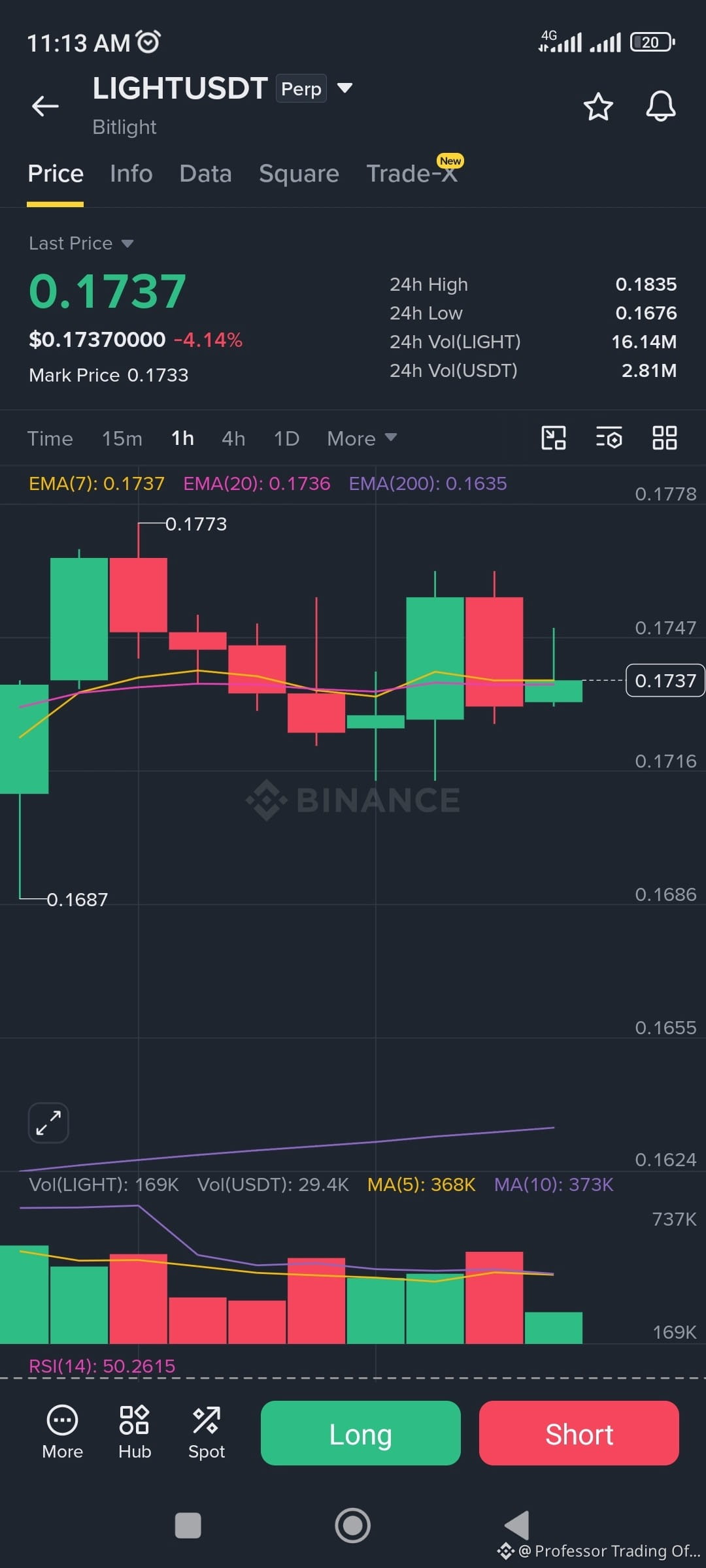Open the chart layout grid icon
The image size is (706, 1568).
tap(665, 438)
